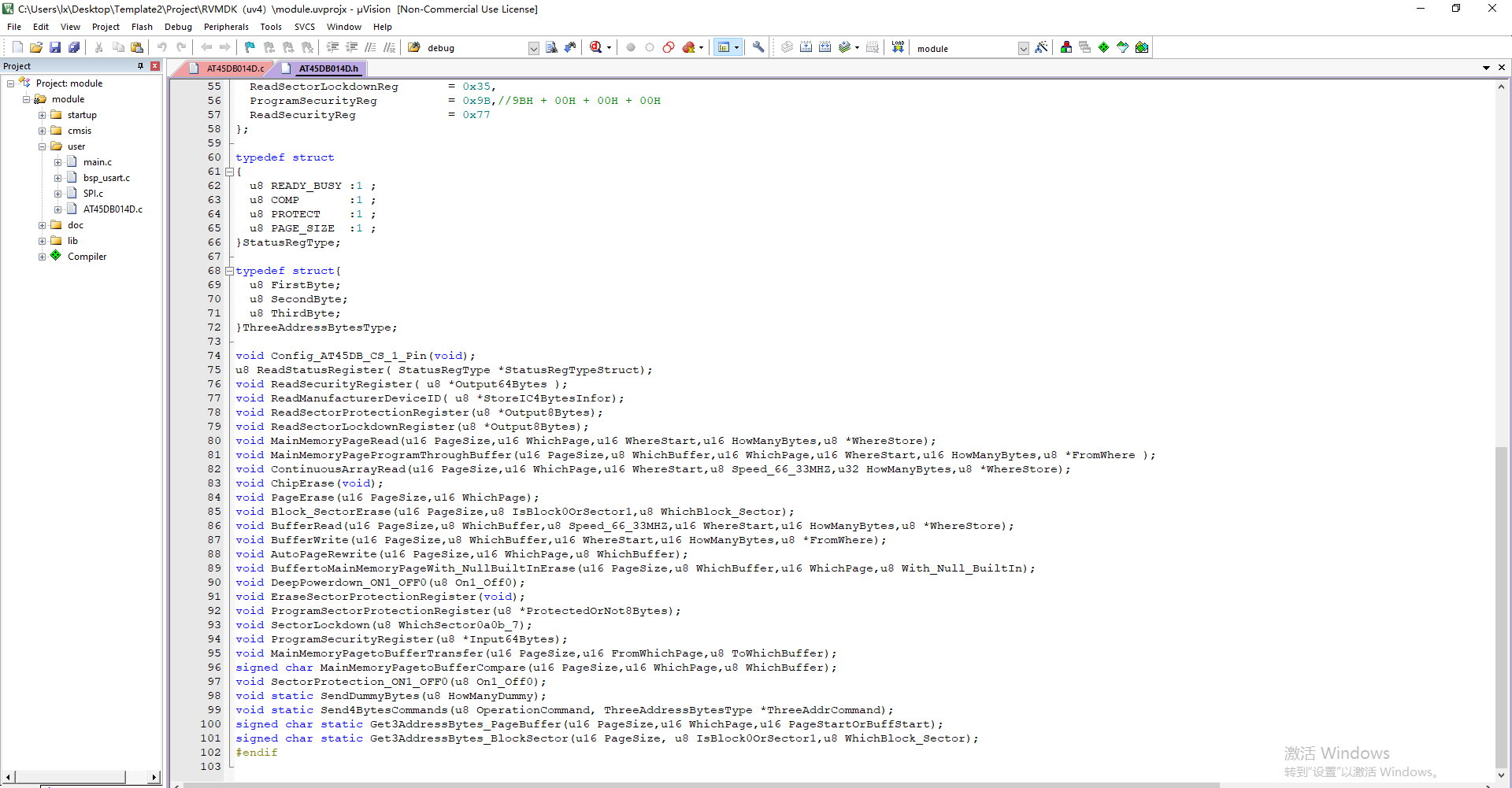Open the batch build dropdown arrow

point(857,48)
